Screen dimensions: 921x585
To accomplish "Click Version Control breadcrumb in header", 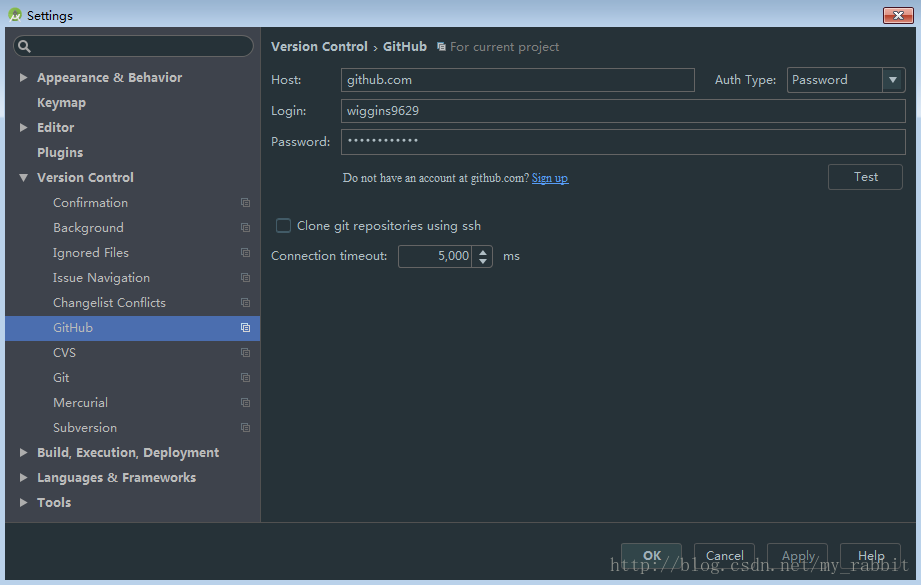I will [x=319, y=46].
